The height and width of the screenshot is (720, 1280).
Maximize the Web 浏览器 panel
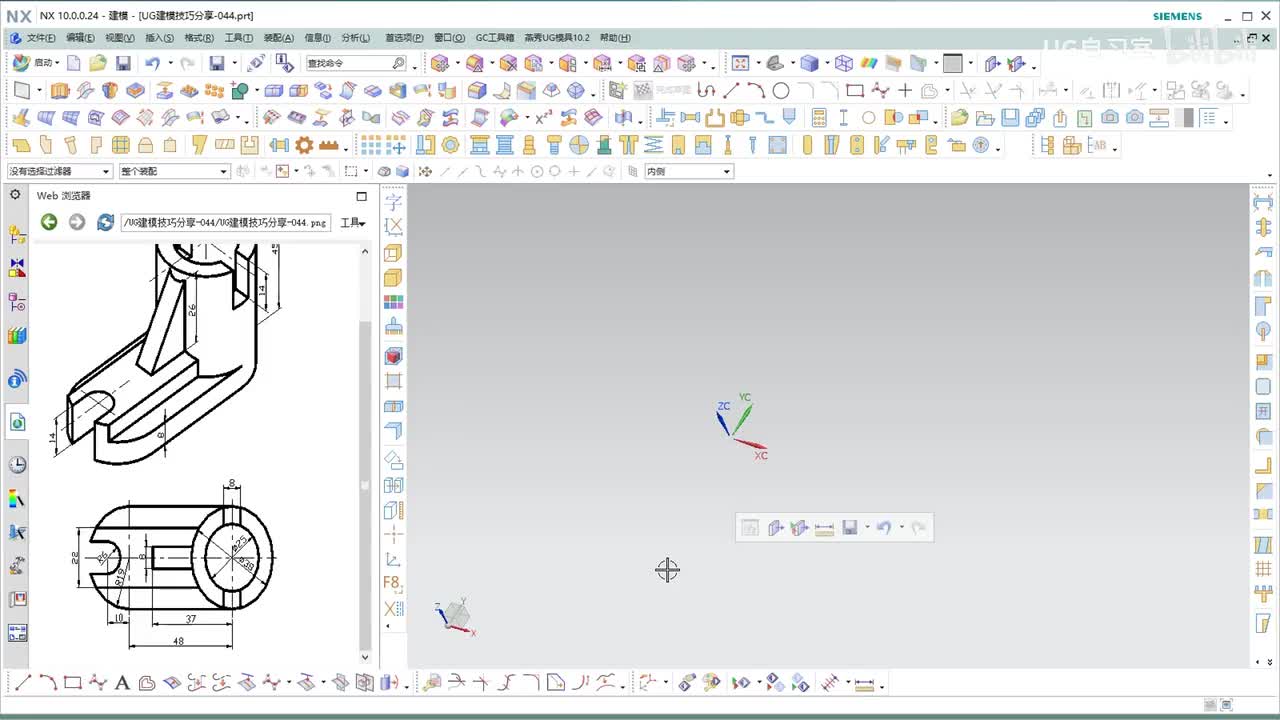click(x=361, y=196)
